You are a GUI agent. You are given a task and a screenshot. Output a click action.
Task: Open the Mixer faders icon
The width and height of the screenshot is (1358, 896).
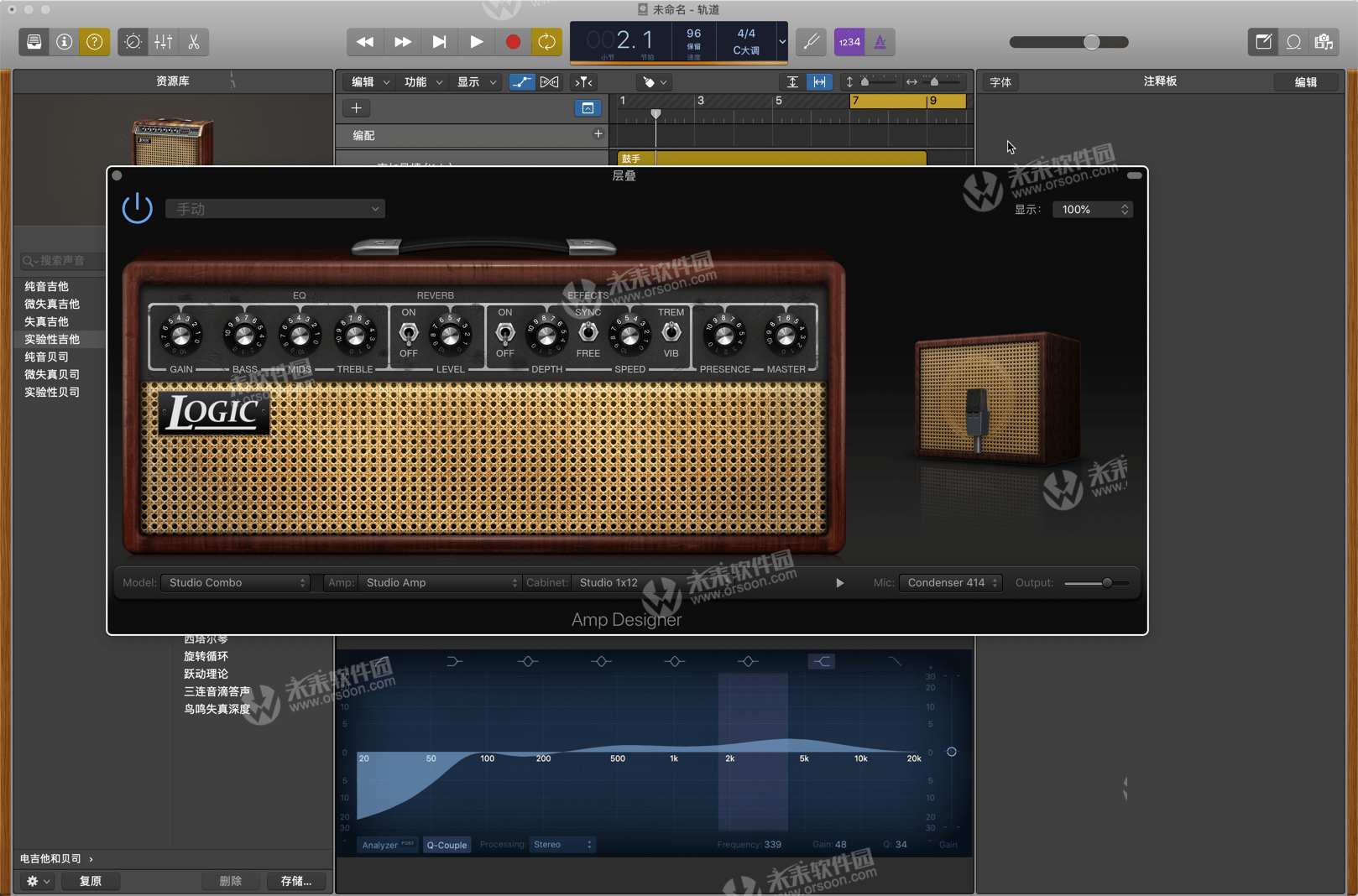pyautogui.click(x=163, y=42)
